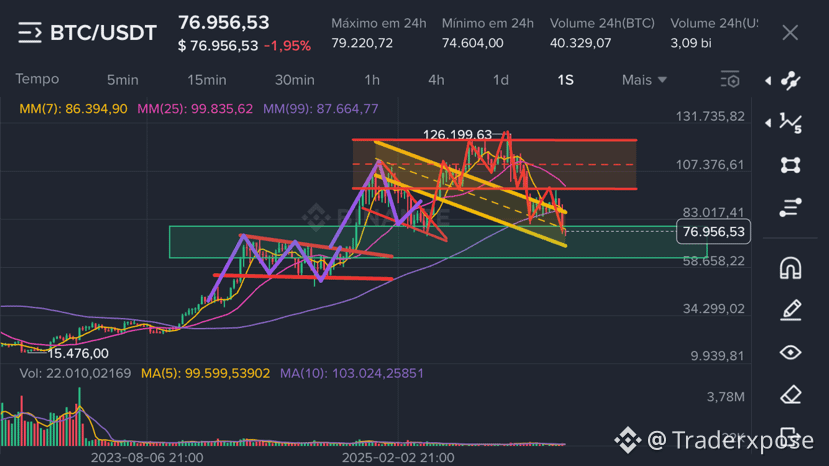Click the 58.658,22 price axis label
This screenshot has width=829, height=466.
tap(714, 261)
